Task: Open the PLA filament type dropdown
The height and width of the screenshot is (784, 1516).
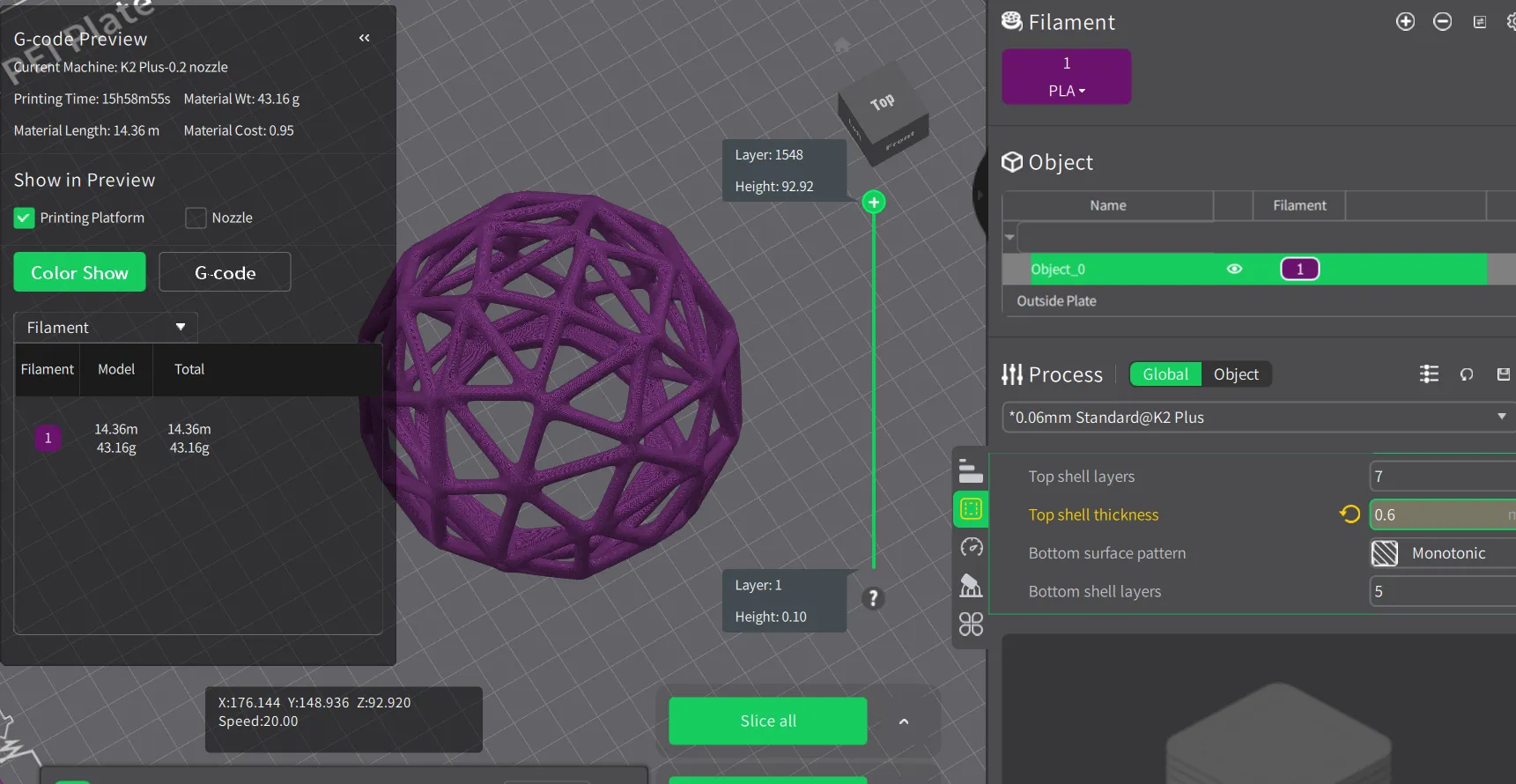Action: pos(1066,91)
